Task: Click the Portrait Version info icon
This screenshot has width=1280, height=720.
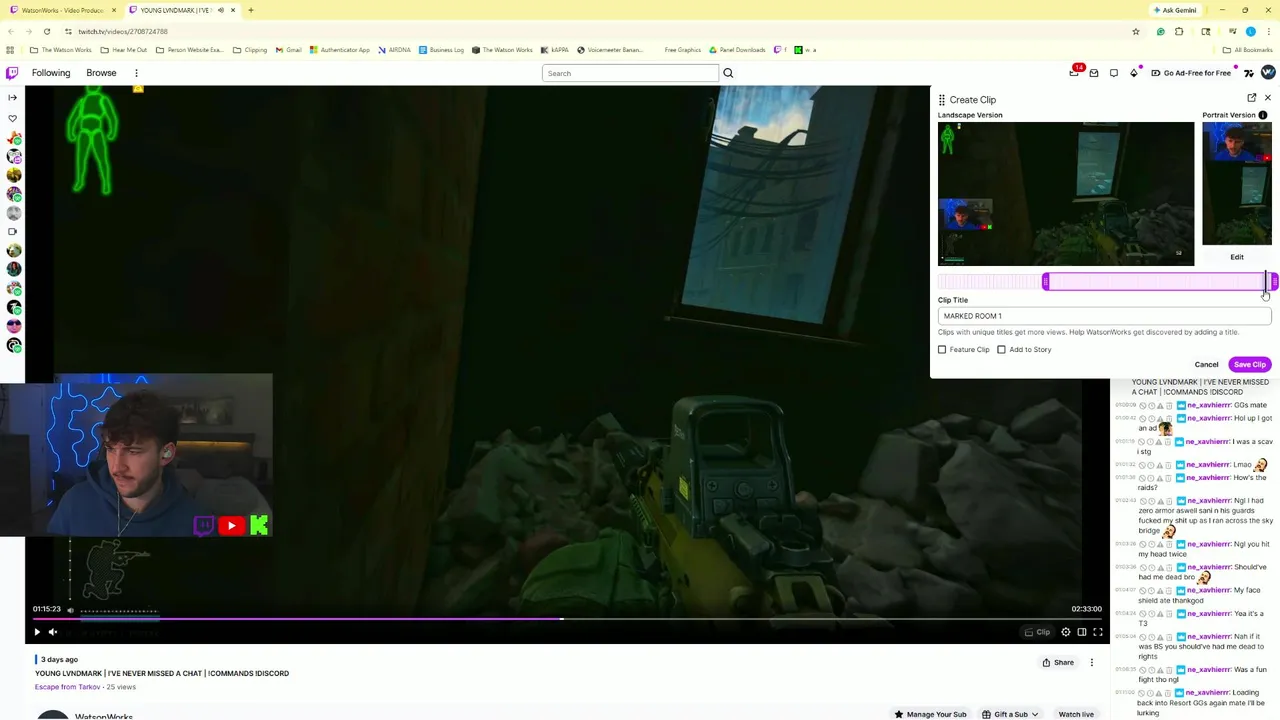Action: (x=1263, y=115)
